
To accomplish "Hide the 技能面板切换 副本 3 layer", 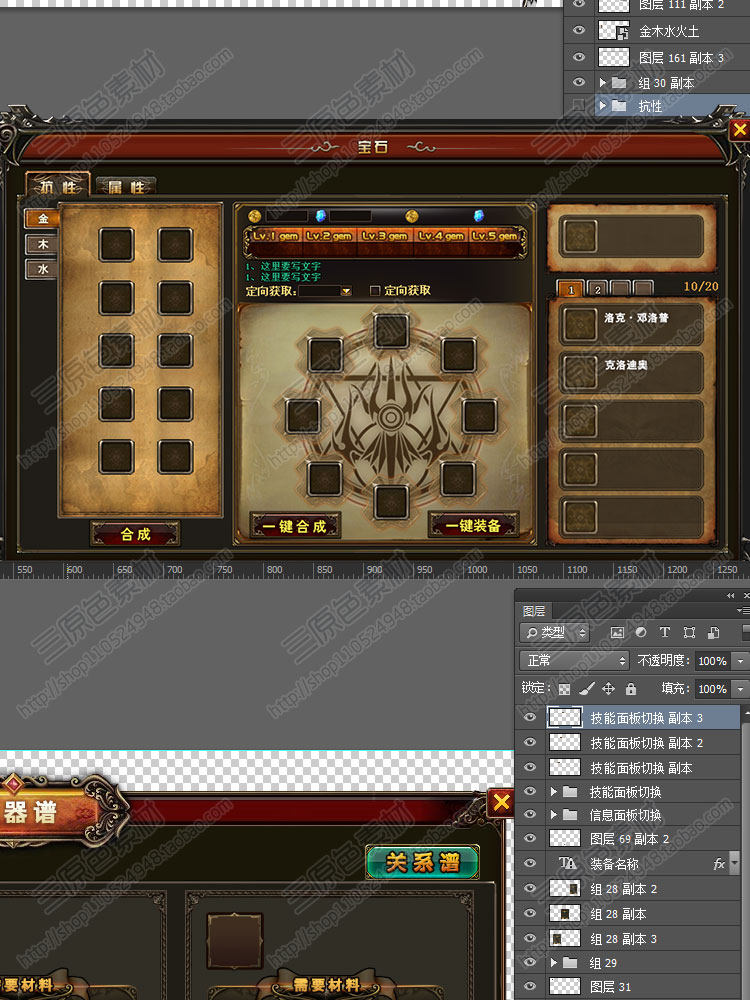I will pyautogui.click(x=529, y=717).
